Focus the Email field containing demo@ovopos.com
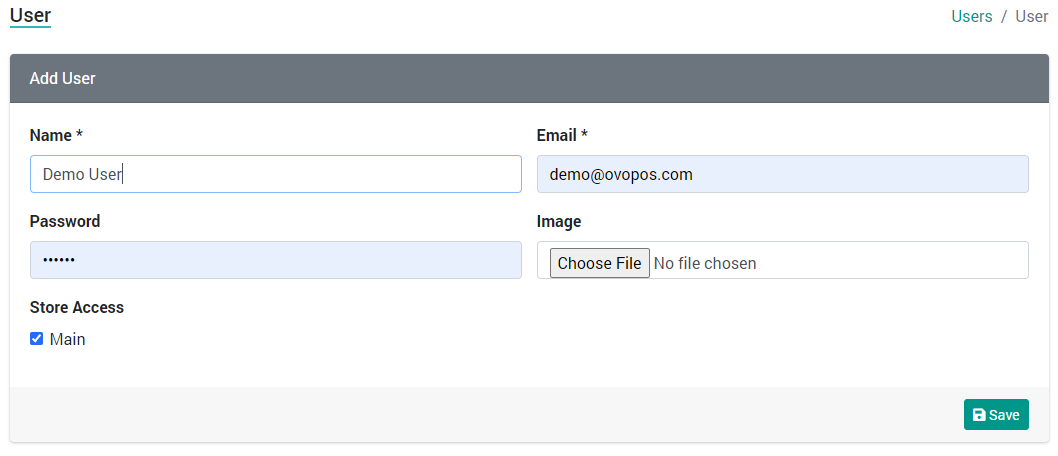1058x456 pixels. point(783,174)
